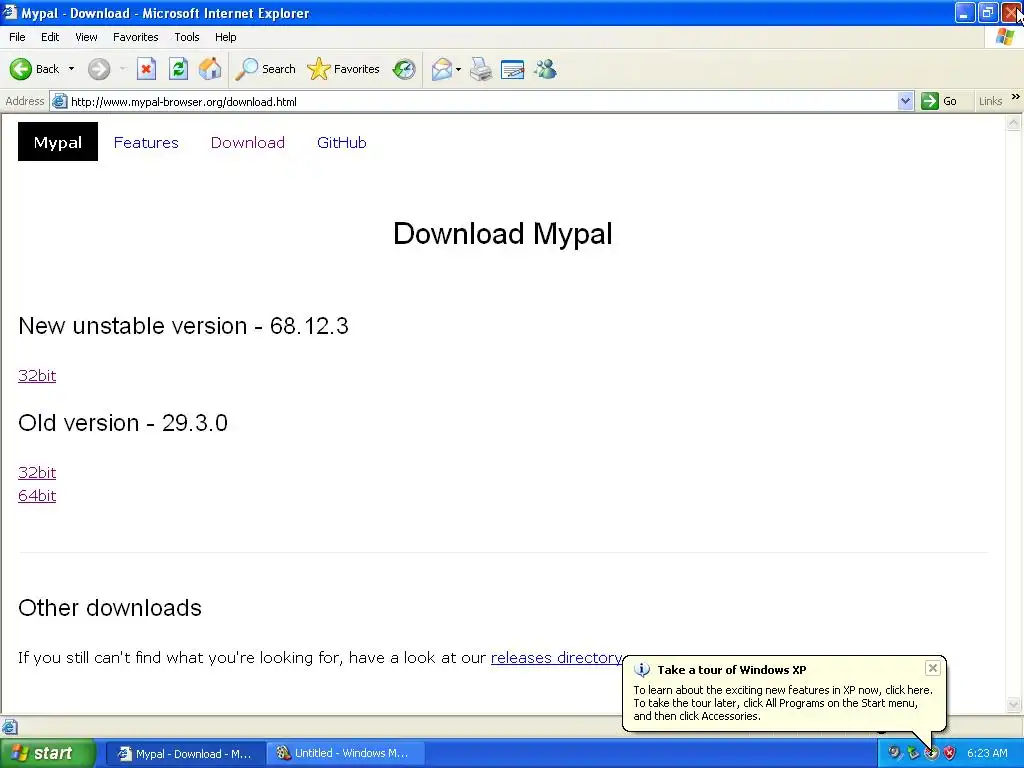Click the IE status bar page icon
The height and width of the screenshot is (768, 1024).
point(9,726)
